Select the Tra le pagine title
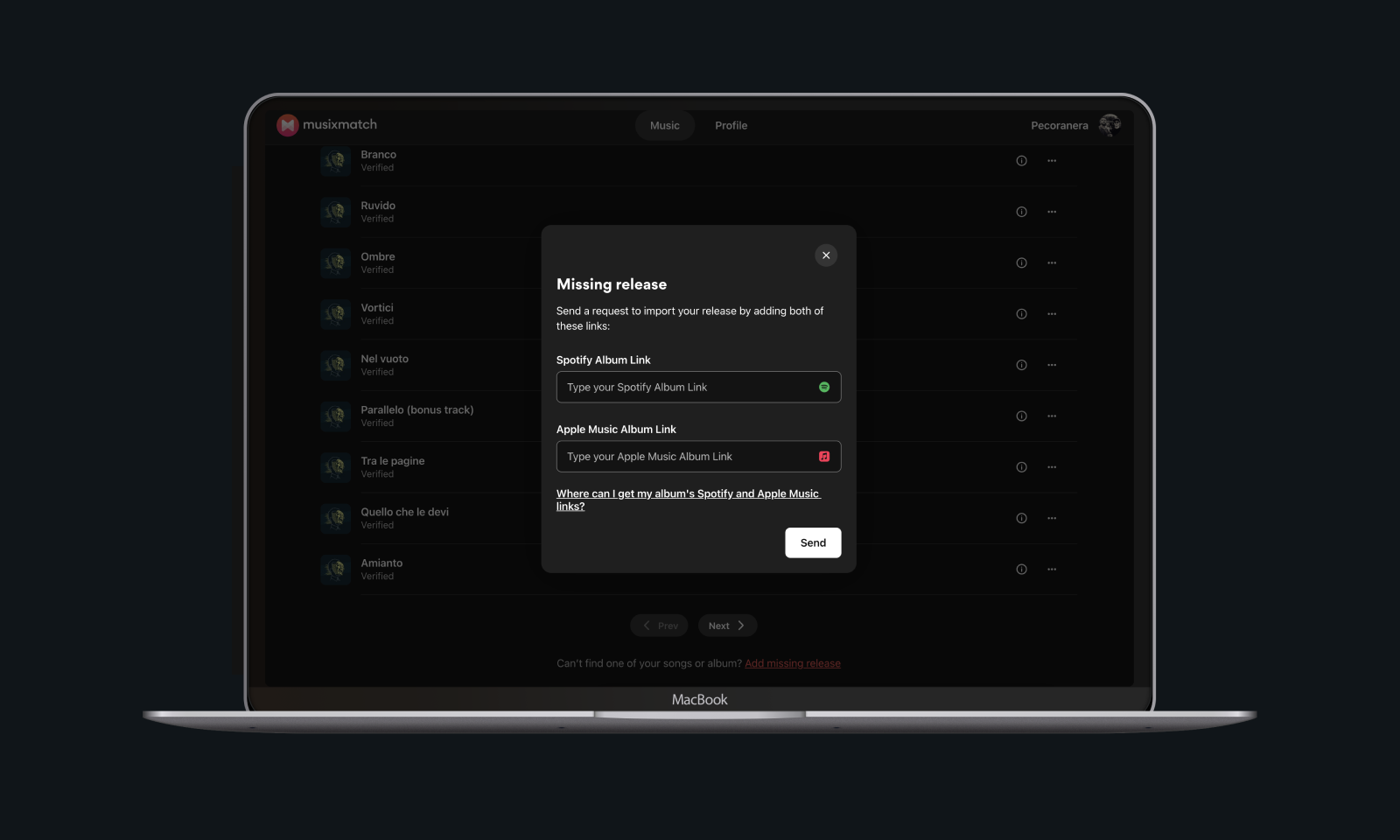 (392, 461)
